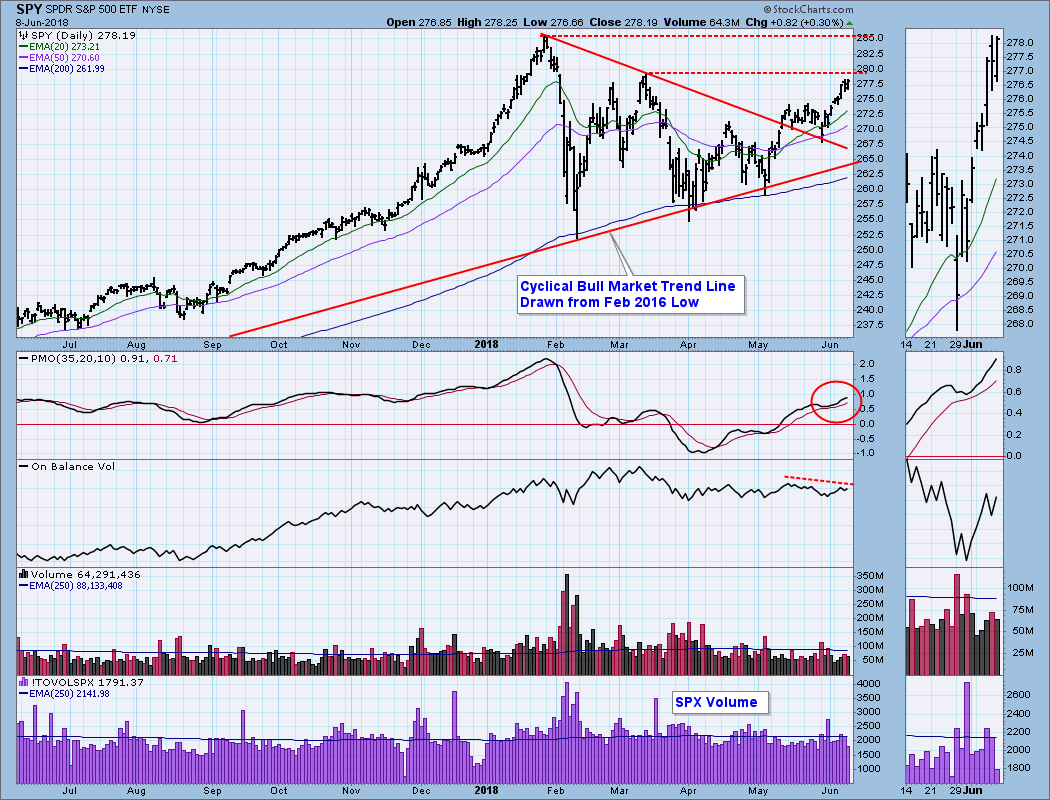
Task: Click the !TOVOLSPX 1791.37 label
Action: click(87, 682)
